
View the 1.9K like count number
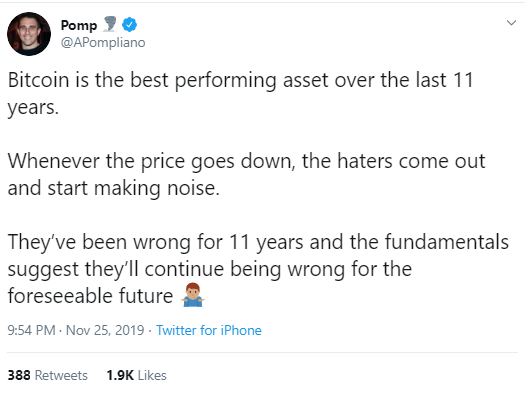[120, 375]
